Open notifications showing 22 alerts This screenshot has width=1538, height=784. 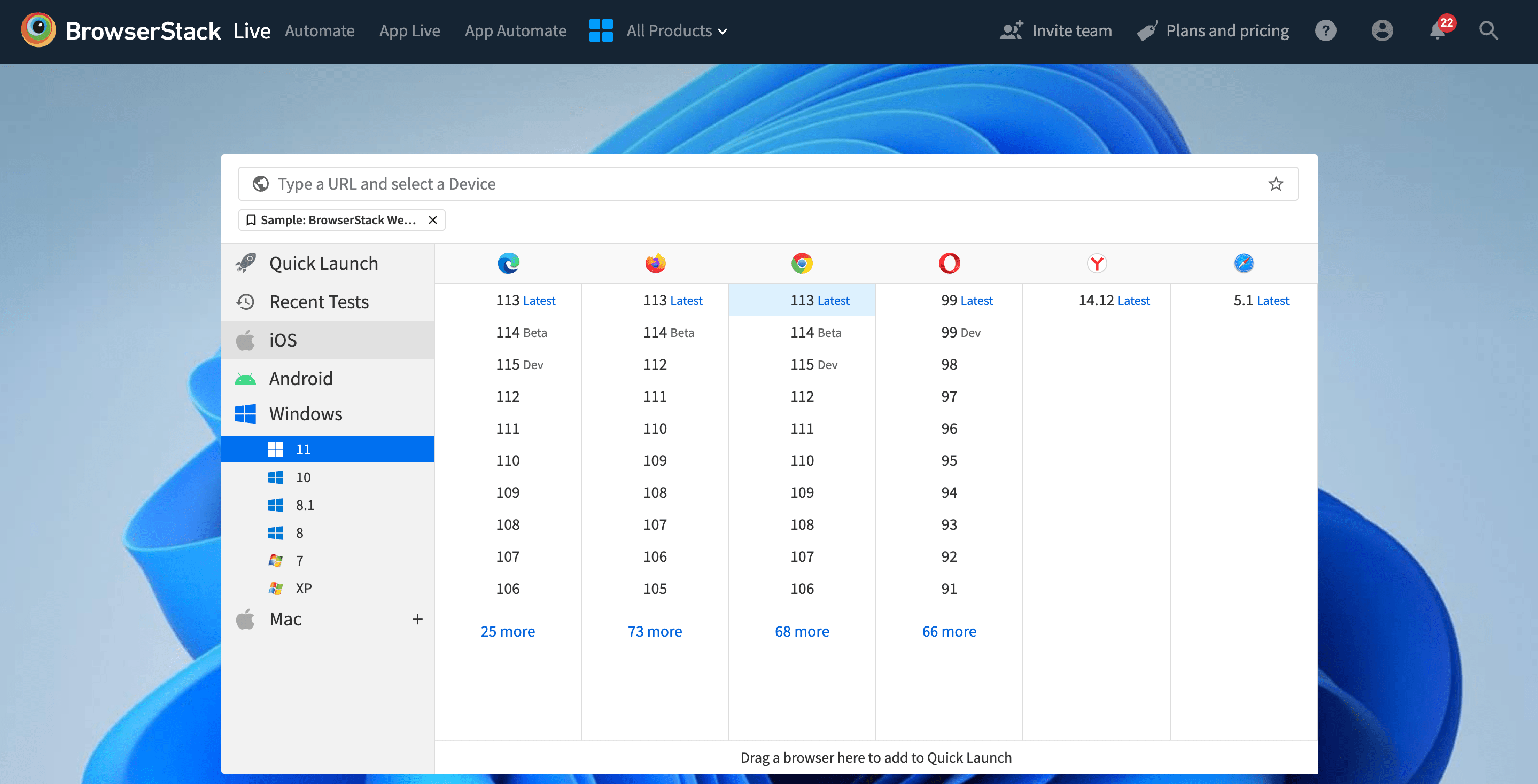pyautogui.click(x=1438, y=30)
